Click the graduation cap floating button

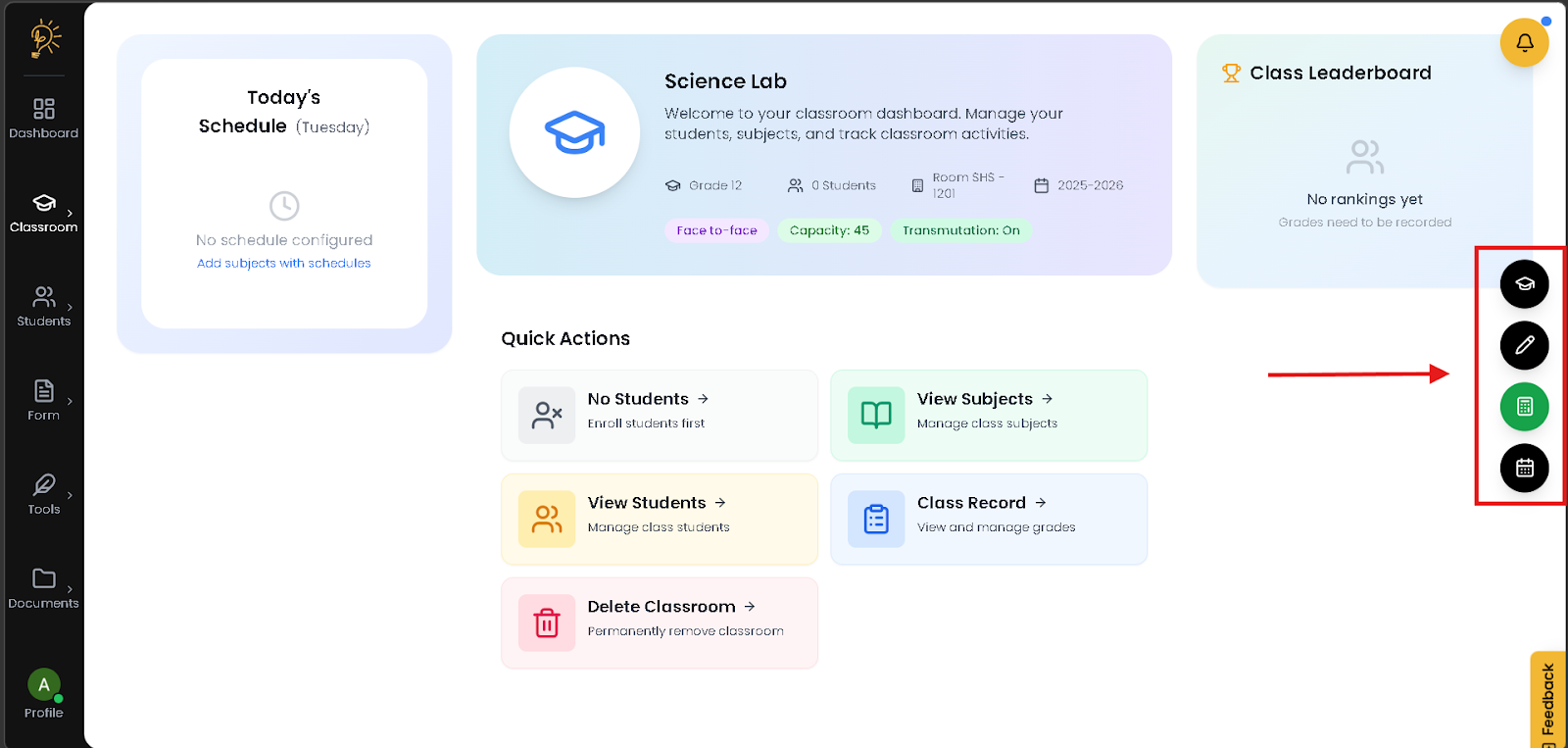click(1524, 284)
